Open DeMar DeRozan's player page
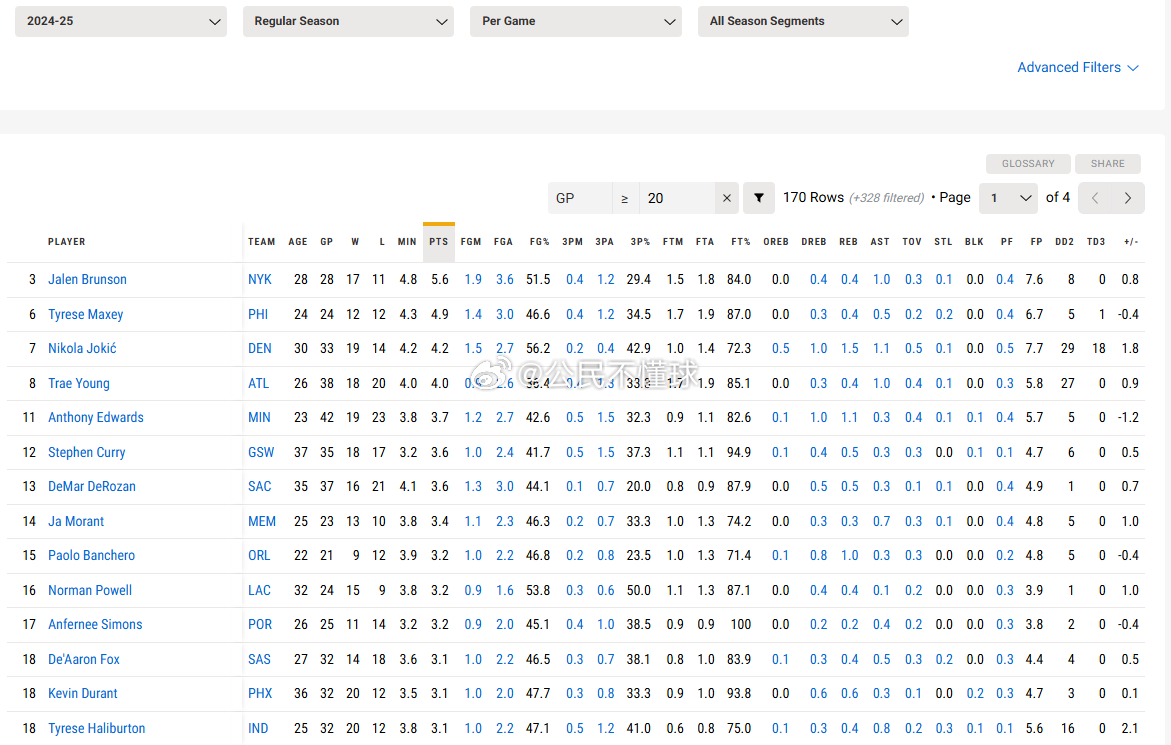The height and width of the screenshot is (745, 1171). tap(92, 487)
